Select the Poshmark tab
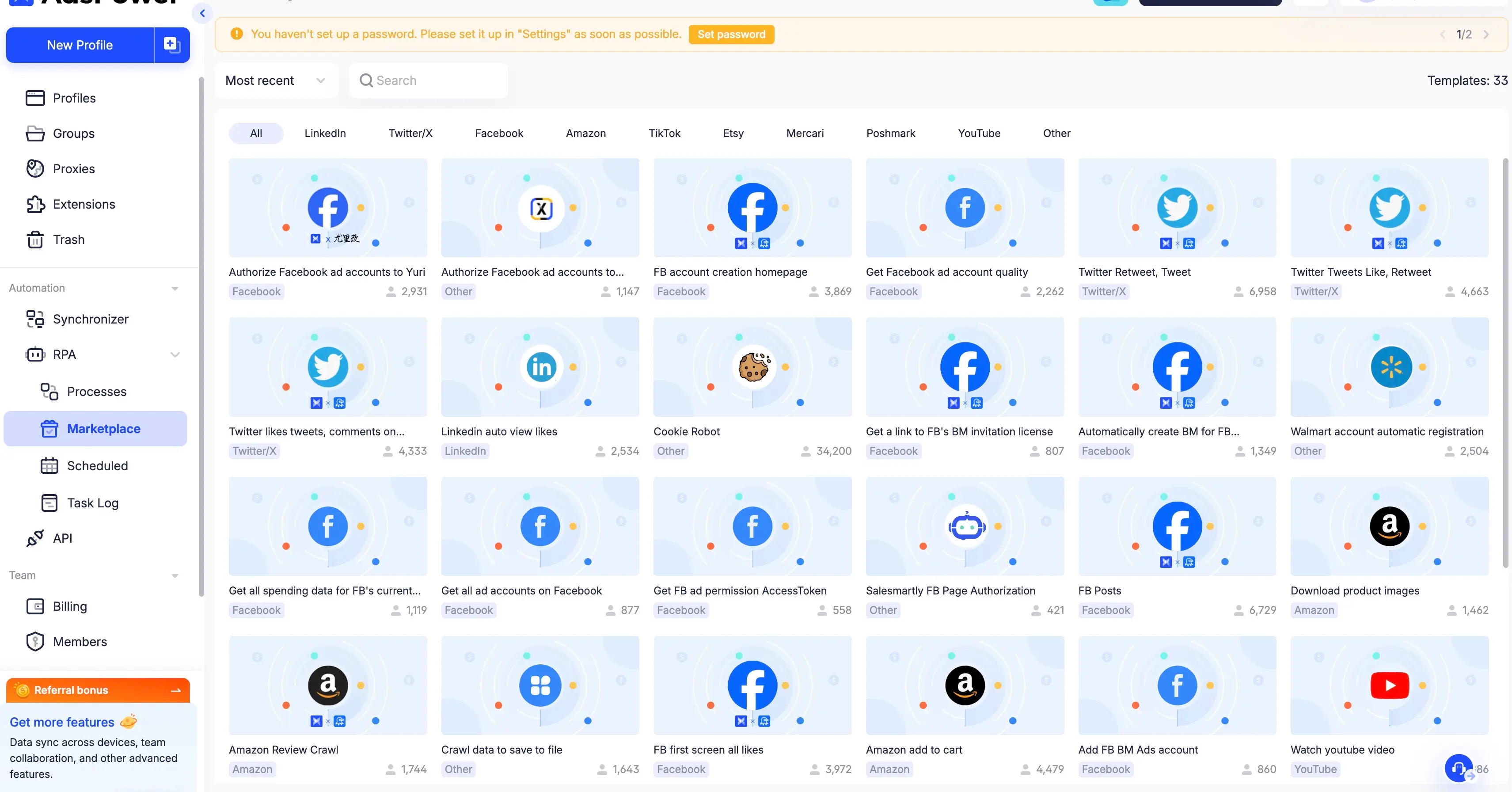1512x792 pixels. (890, 133)
